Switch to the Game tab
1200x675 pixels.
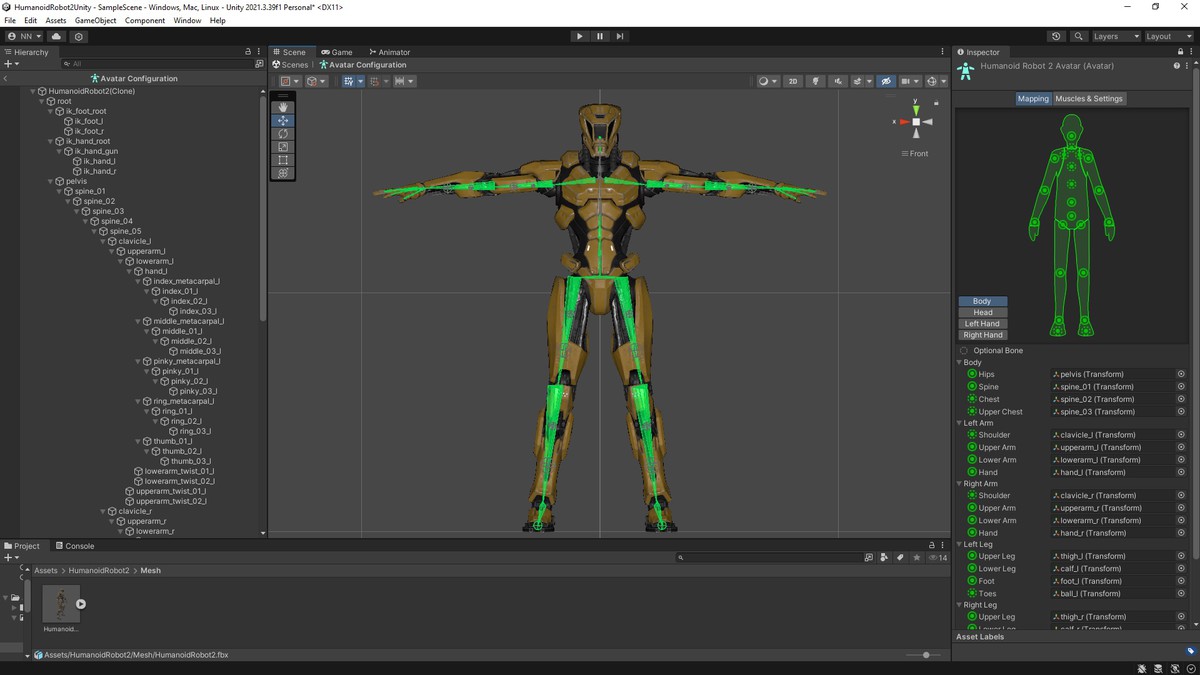pyautogui.click(x=338, y=51)
